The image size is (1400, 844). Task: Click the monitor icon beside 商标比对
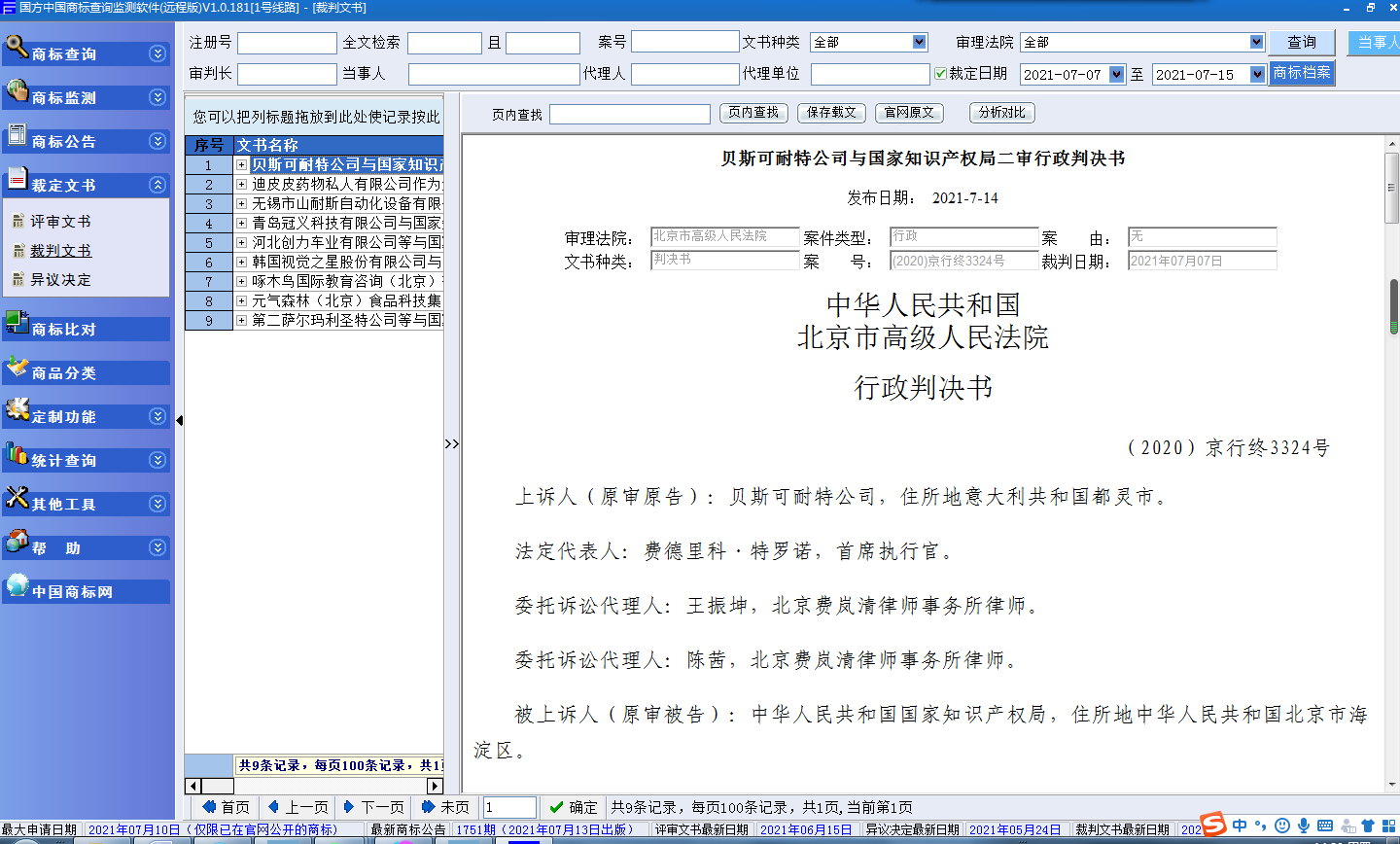coord(17,322)
